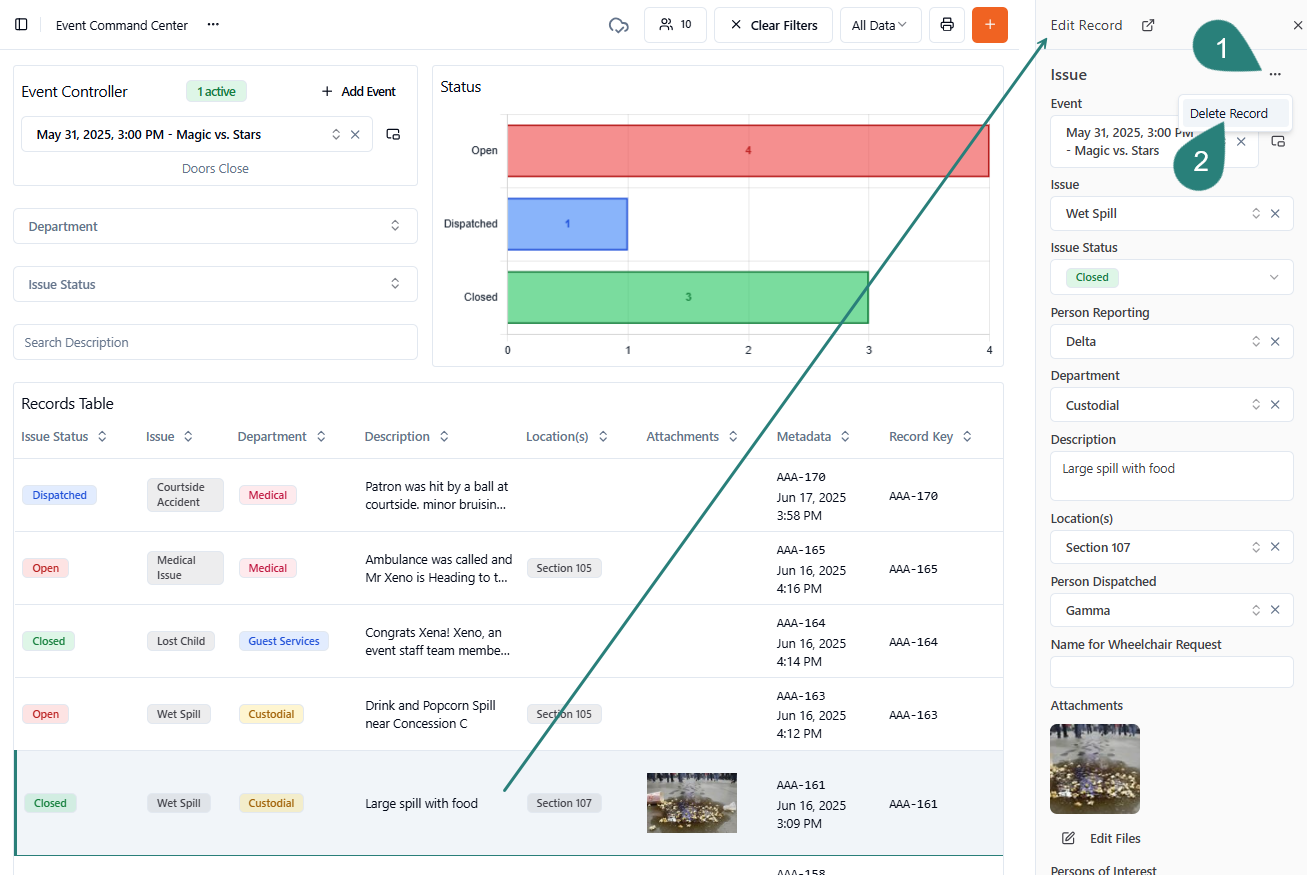Image resolution: width=1307 pixels, height=875 pixels.
Task: Click the cloud sync status icon
Action: pos(618,25)
